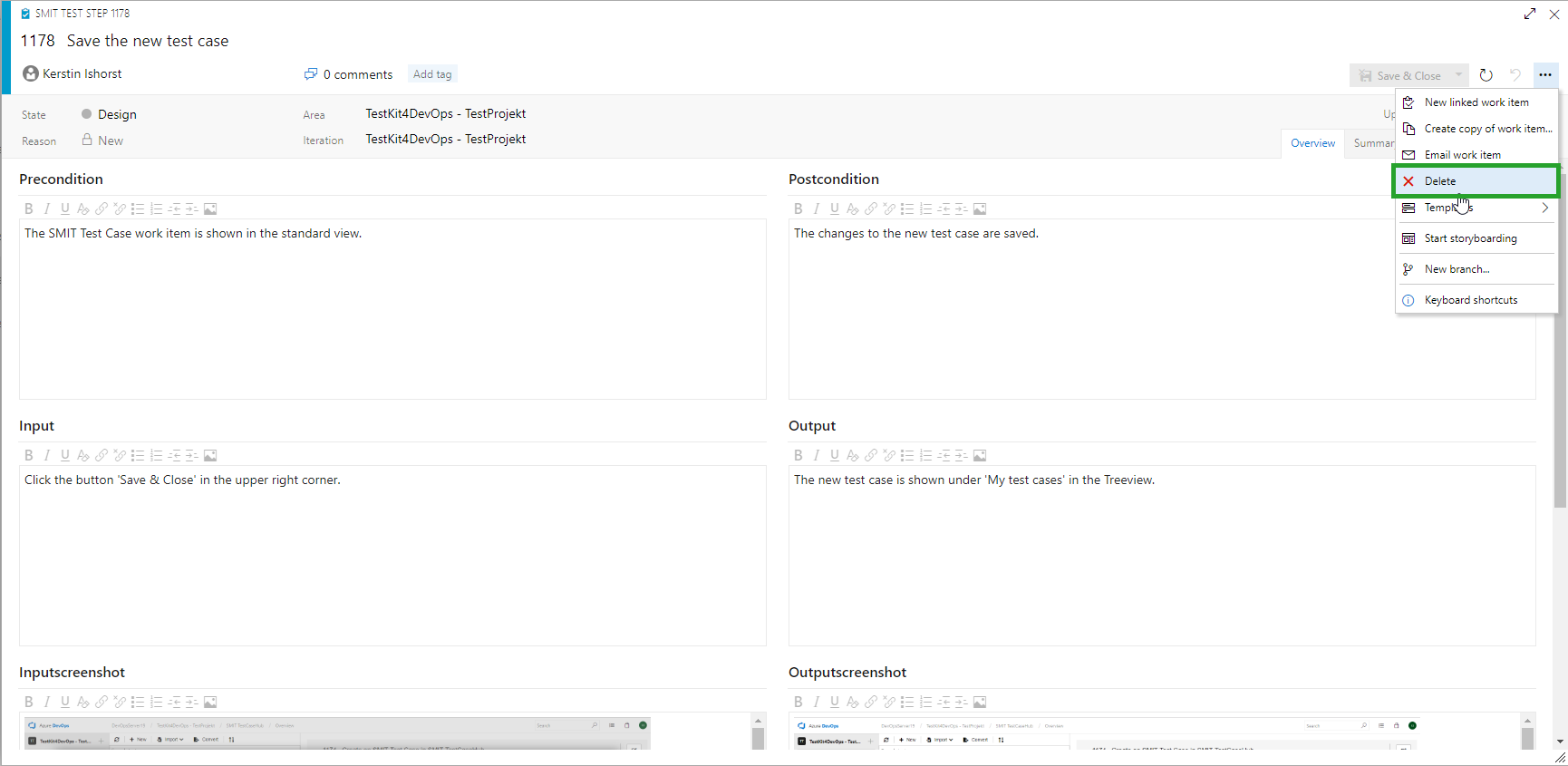The height and width of the screenshot is (766, 1568).
Task: Click the discussion comments icon
Action: [x=311, y=74]
